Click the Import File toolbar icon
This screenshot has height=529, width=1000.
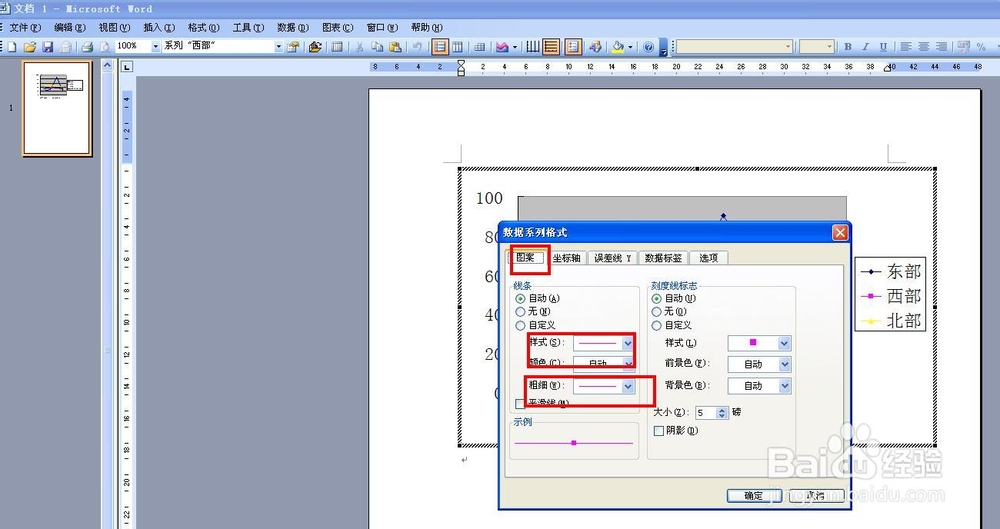(315, 47)
